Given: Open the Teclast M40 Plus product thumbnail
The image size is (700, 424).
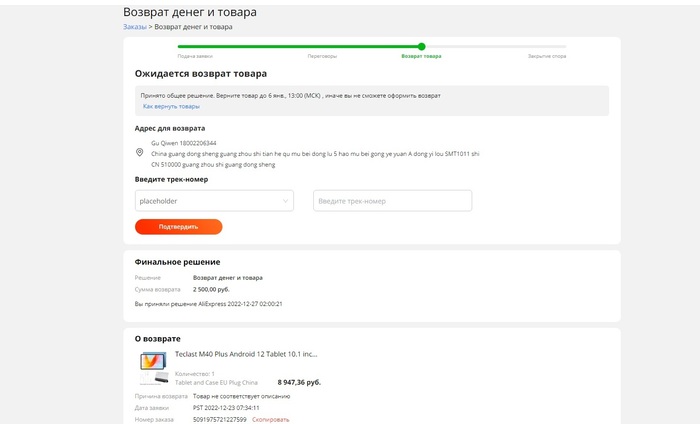Looking at the screenshot, I should pyautogui.click(x=154, y=368).
